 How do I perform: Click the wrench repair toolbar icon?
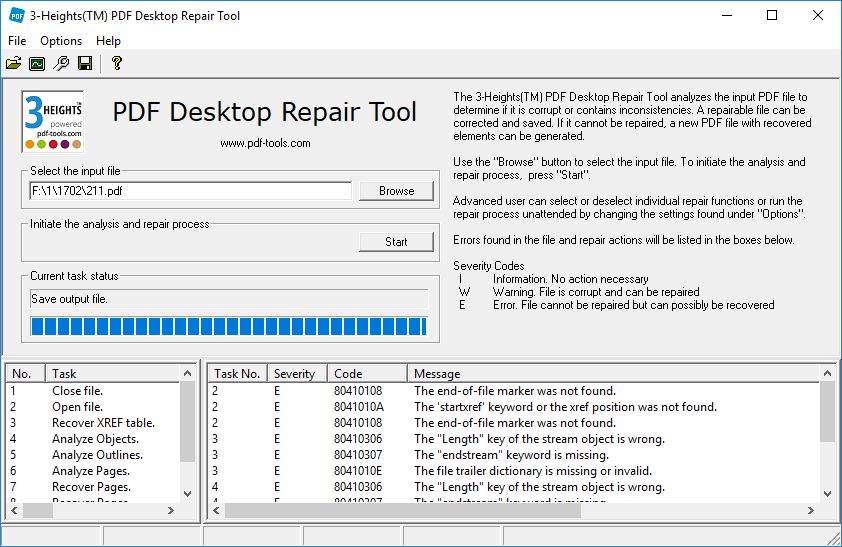pyautogui.click(x=61, y=63)
